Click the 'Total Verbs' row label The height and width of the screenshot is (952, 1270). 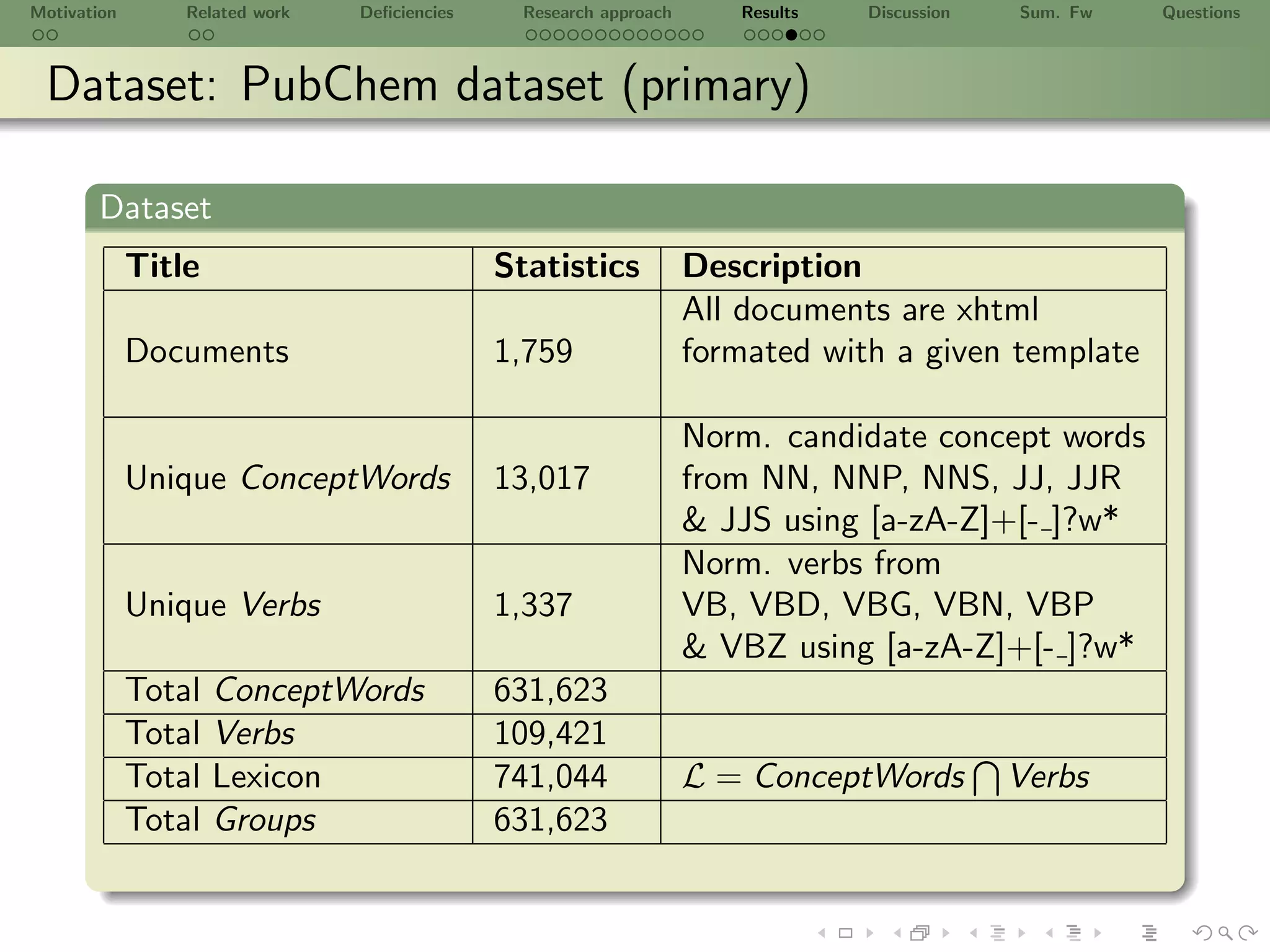(x=210, y=733)
